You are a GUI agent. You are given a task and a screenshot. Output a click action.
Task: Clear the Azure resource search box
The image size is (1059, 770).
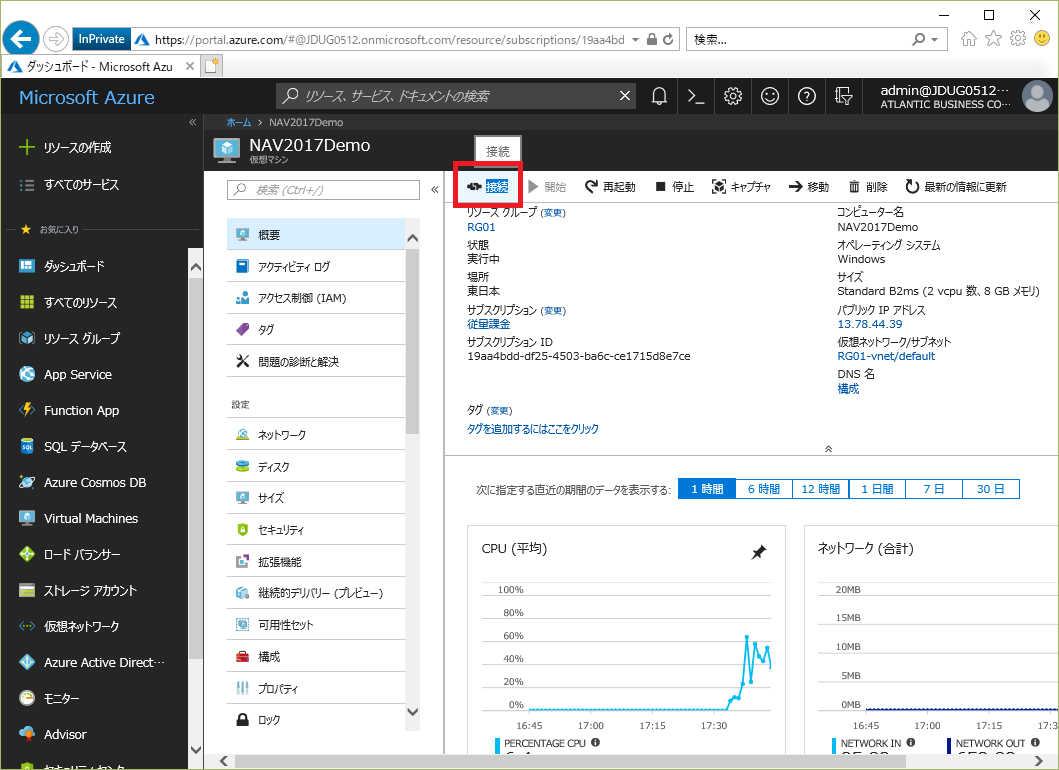625,96
